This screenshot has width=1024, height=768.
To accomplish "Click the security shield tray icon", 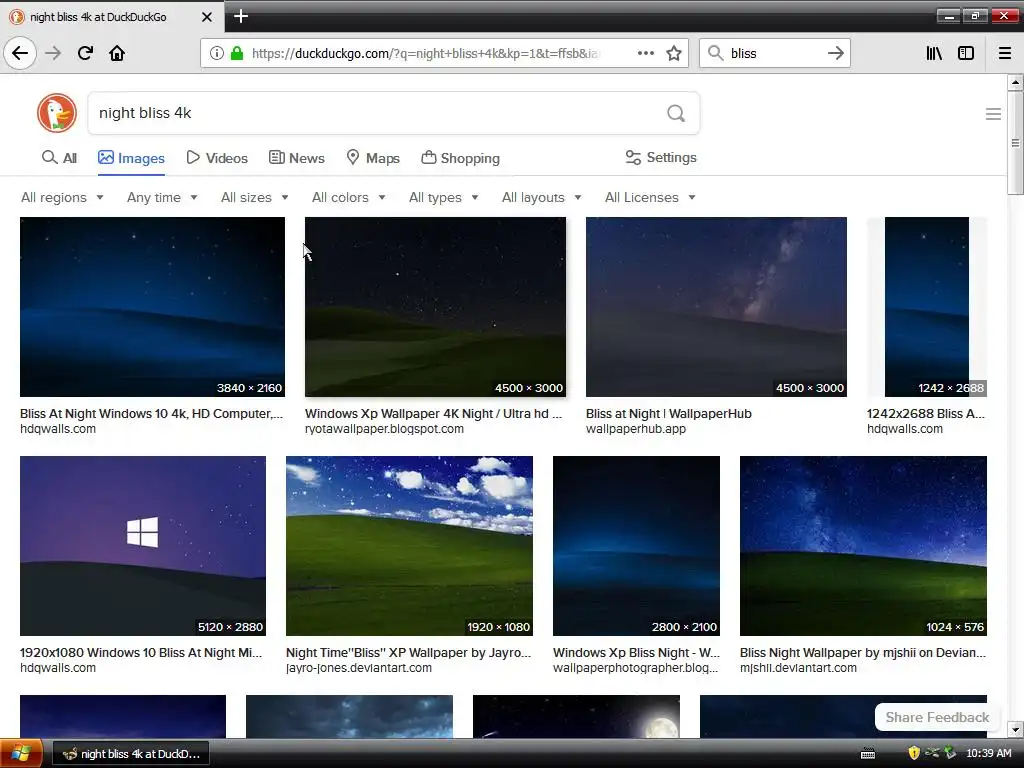I will pos(914,753).
